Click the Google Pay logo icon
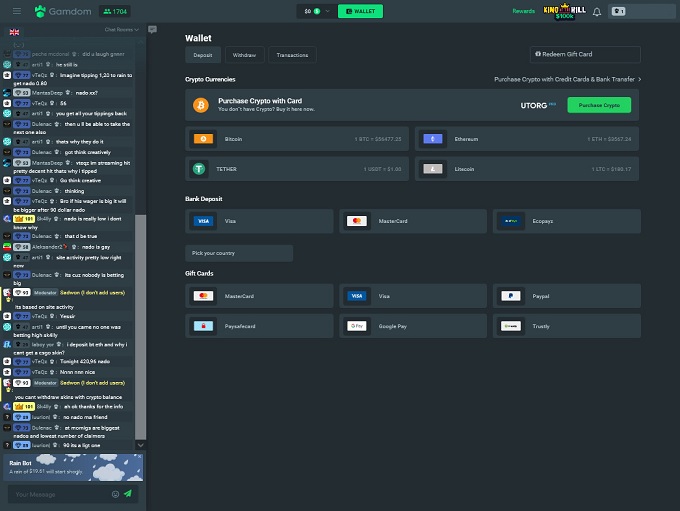This screenshot has width=680, height=511. 357,326
